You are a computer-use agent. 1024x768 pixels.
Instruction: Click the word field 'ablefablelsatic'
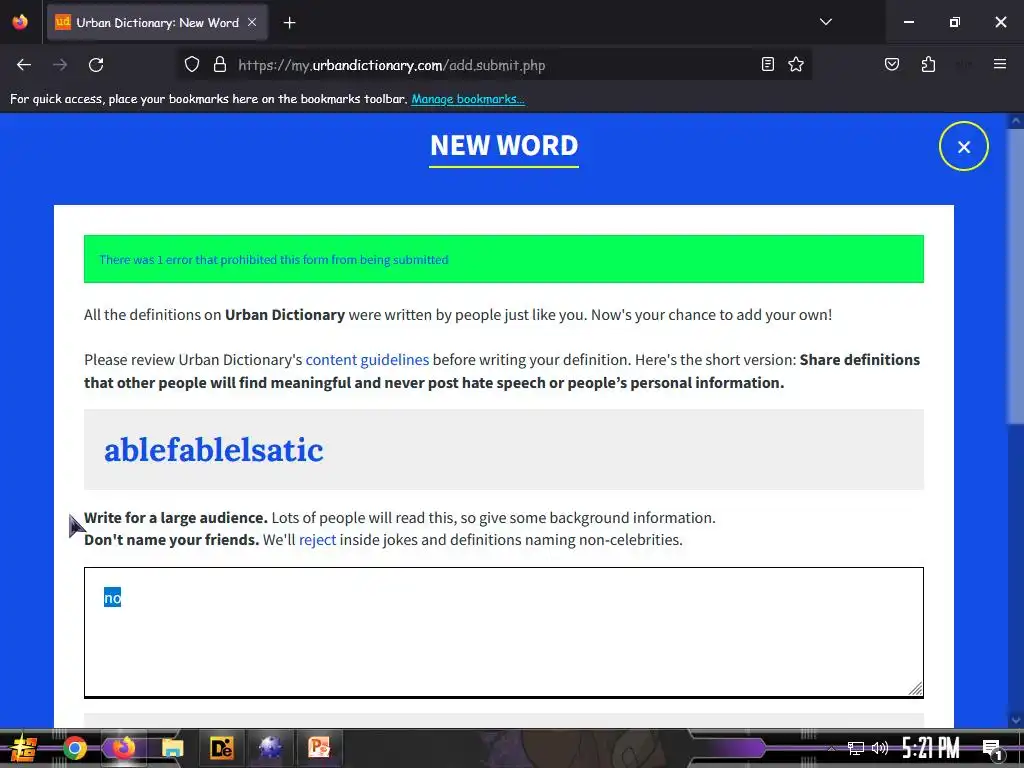tap(504, 450)
